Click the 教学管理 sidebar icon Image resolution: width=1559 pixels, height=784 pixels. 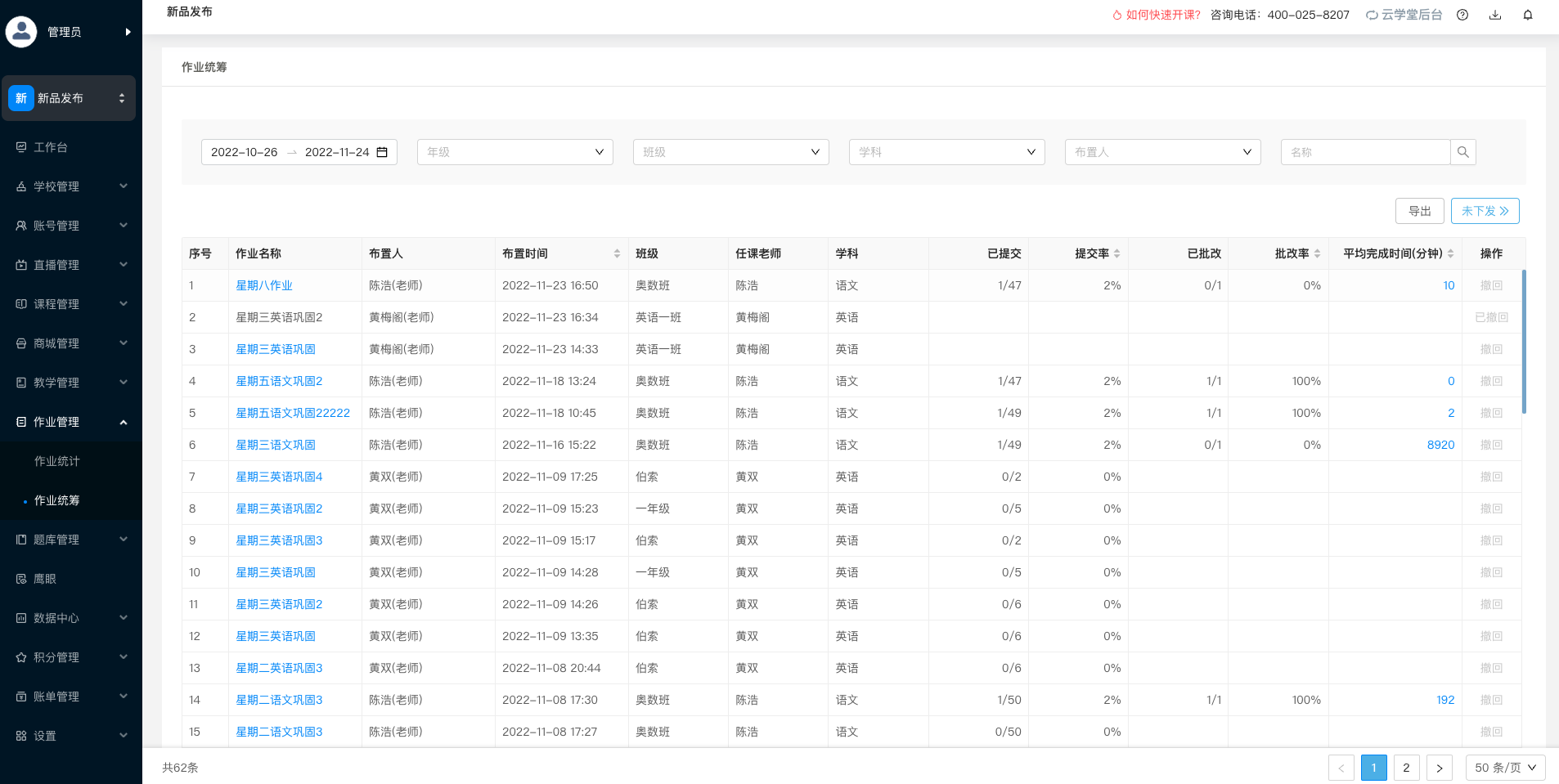click(21, 383)
